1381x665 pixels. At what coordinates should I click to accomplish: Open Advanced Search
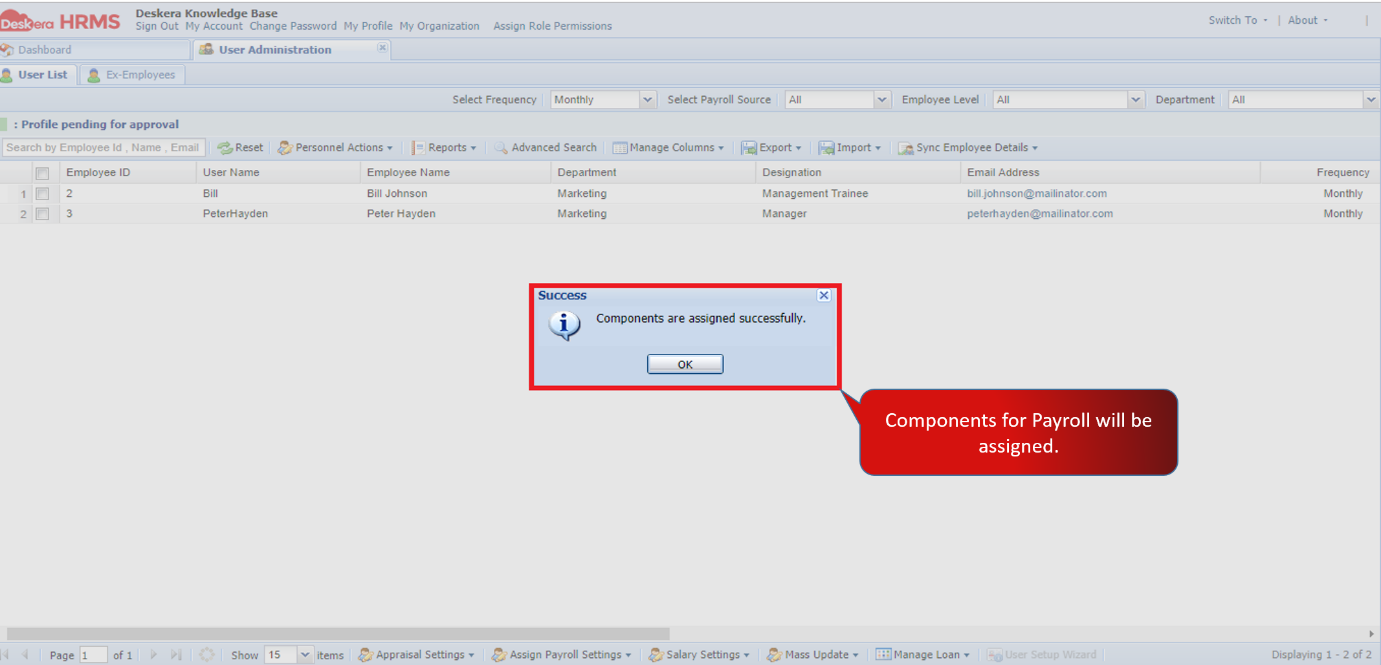point(546,148)
